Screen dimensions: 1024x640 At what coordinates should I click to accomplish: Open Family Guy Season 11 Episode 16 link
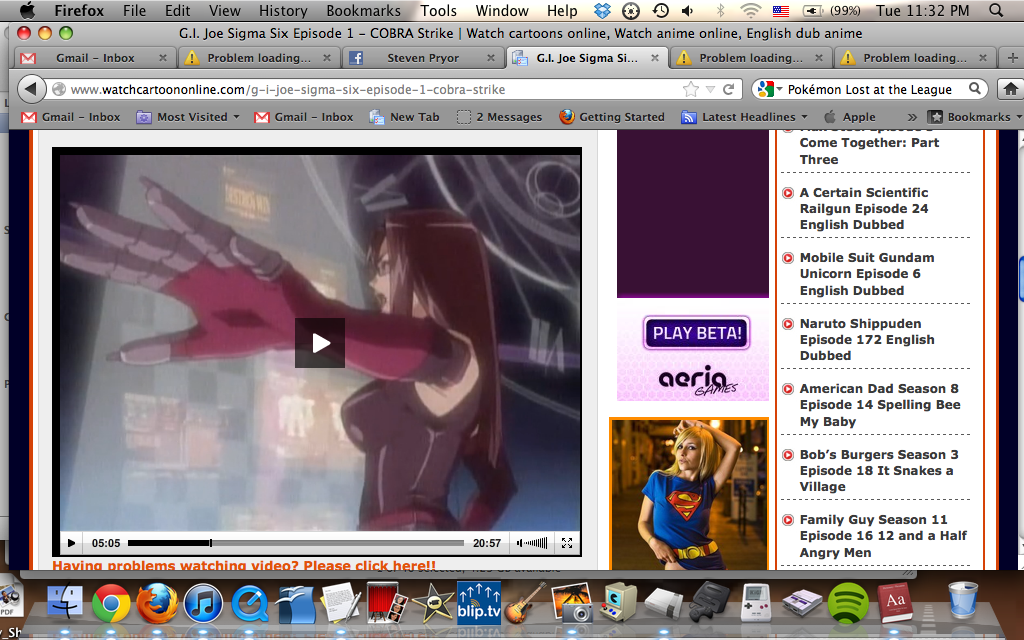click(x=883, y=536)
